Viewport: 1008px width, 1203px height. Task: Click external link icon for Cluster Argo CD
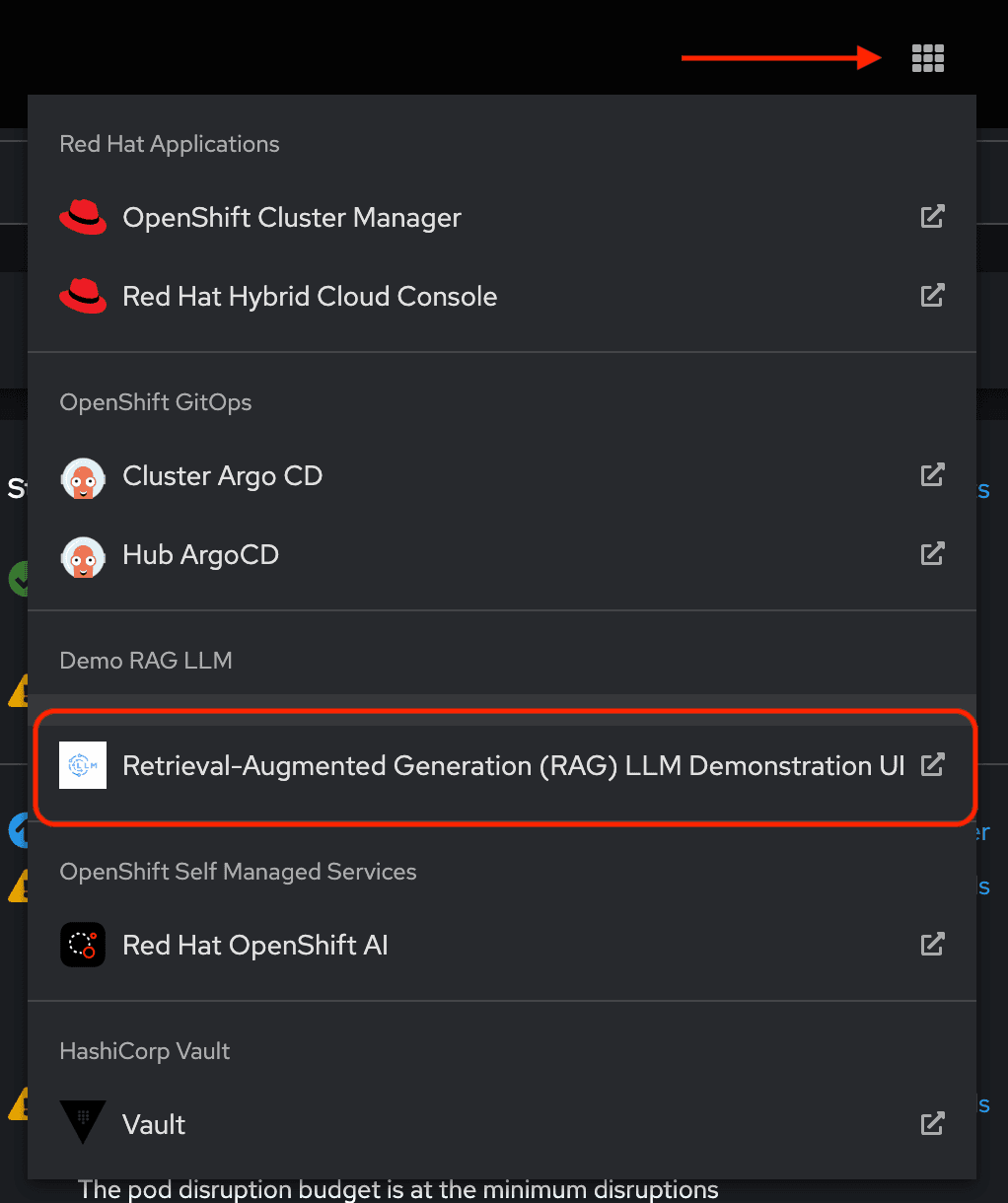[932, 474]
